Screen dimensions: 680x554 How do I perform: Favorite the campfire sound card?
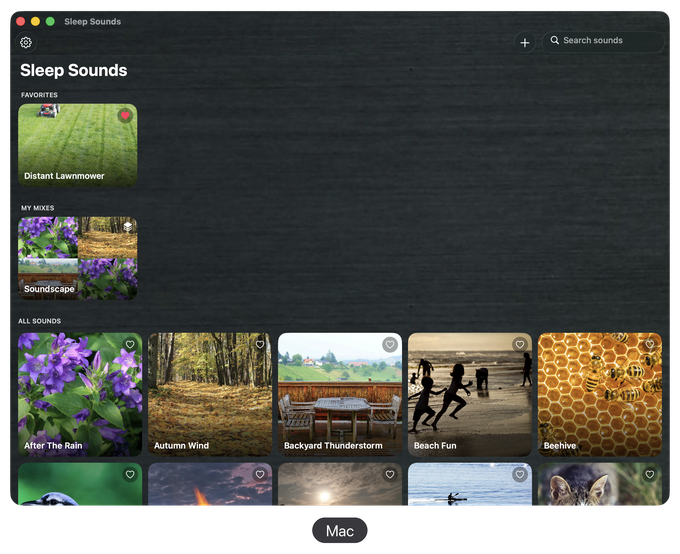pyautogui.click(x=260, y=474)
